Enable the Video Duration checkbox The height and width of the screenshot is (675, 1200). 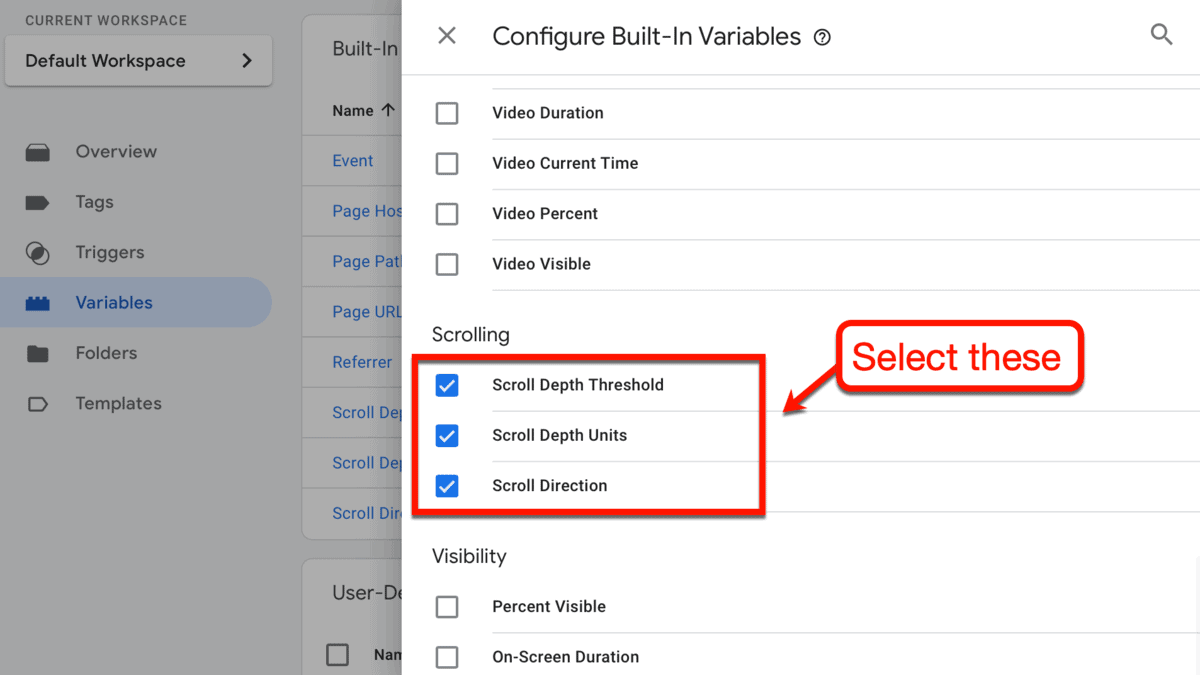[447, 113]
